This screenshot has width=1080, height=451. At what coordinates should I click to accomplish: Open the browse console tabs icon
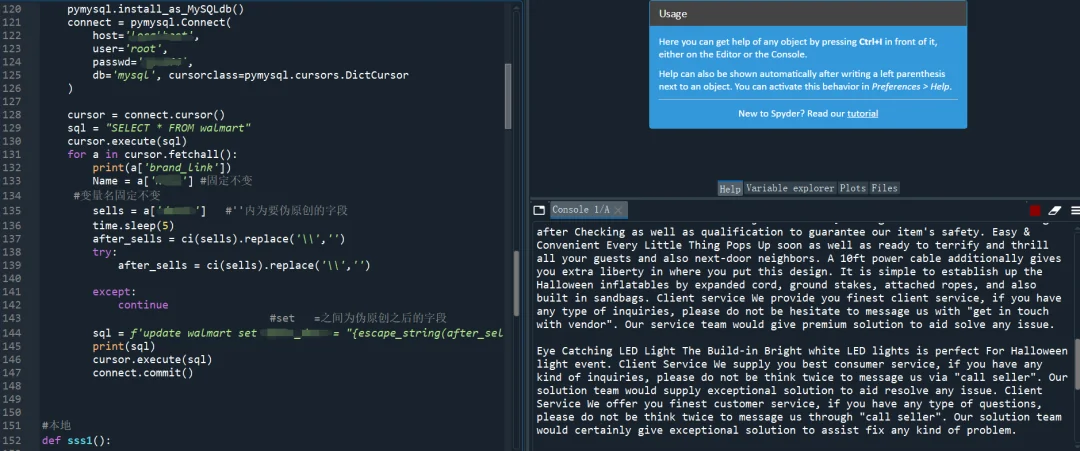(x=539, y=210)
